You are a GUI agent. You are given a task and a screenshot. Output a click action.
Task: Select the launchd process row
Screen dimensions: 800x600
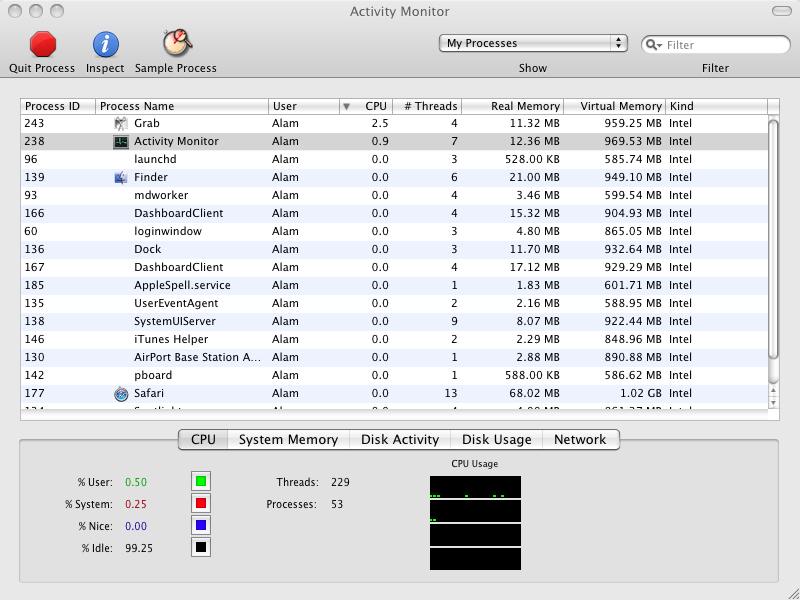tap(394, 159)
